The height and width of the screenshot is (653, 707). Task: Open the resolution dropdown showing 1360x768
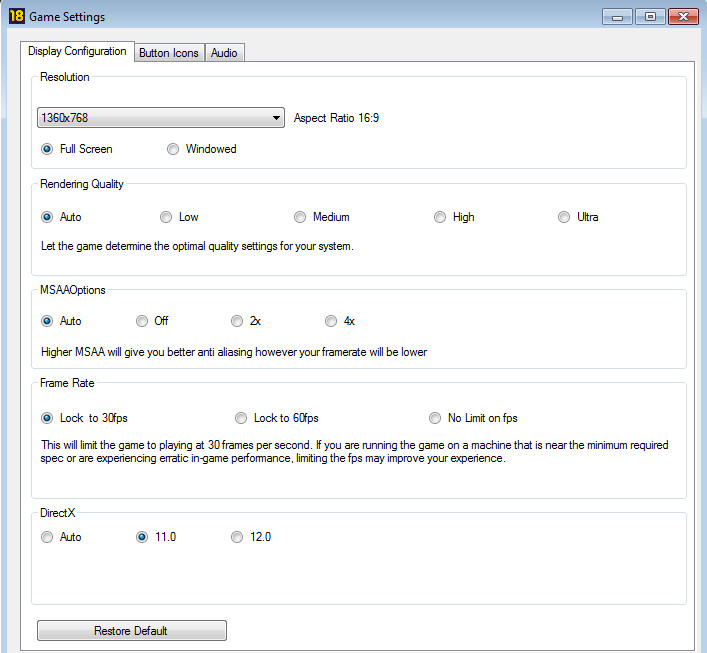161,118
